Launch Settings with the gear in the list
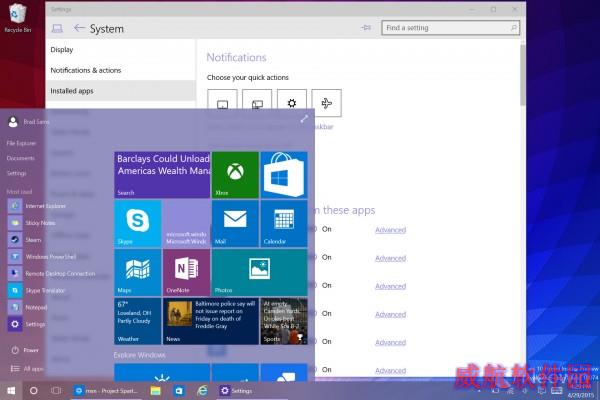The image size is (600, 400). coord(26,324)
